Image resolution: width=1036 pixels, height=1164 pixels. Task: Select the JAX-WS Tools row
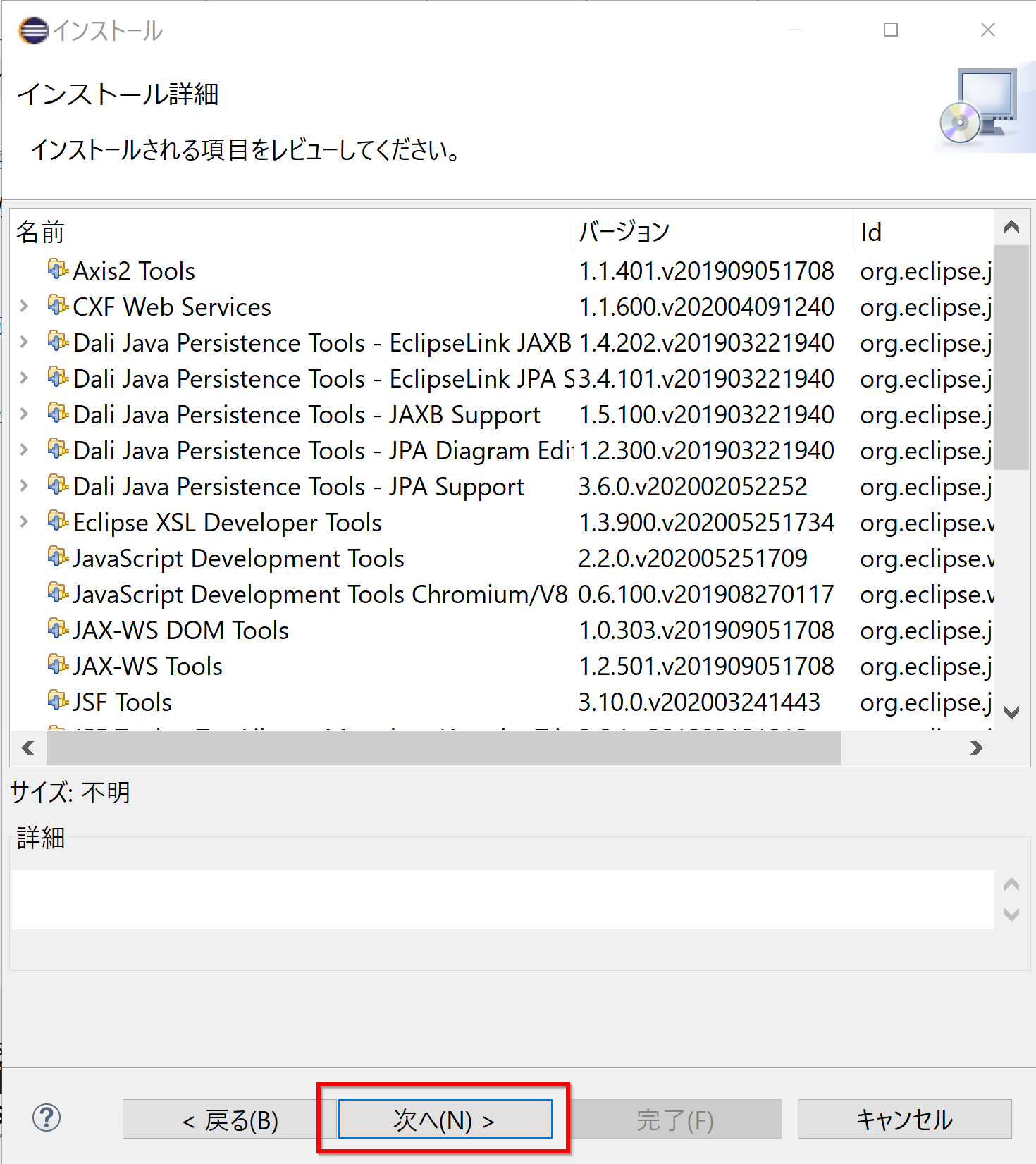coord(502,667)
